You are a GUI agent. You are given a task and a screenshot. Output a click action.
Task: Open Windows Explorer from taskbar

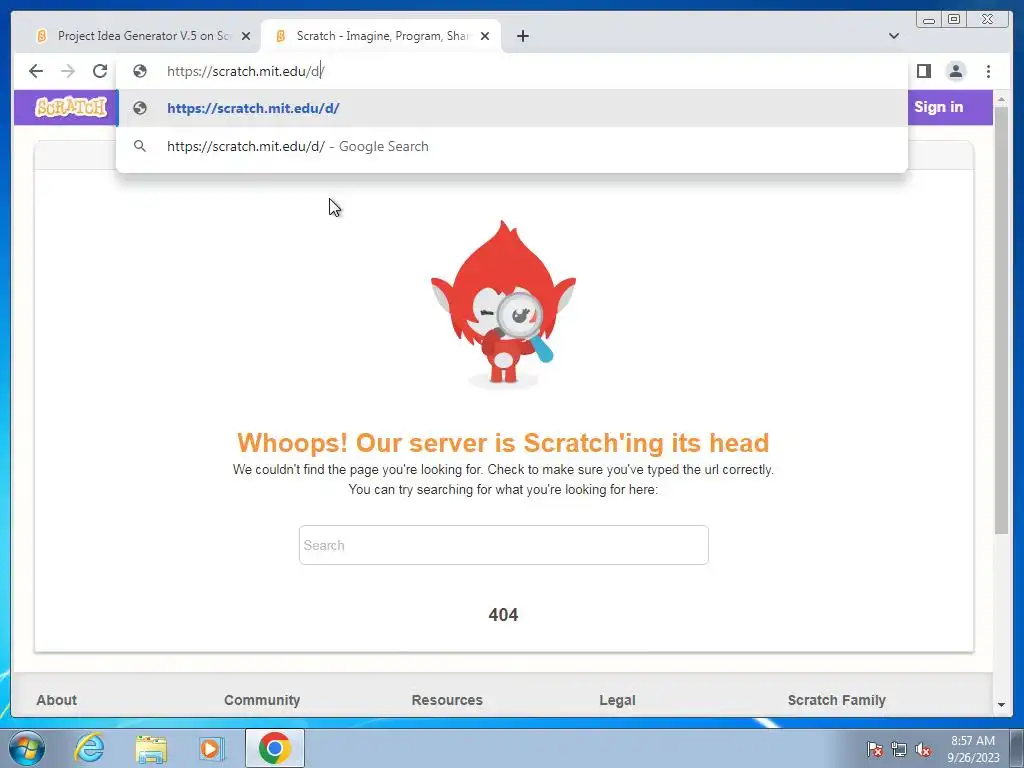151,748
